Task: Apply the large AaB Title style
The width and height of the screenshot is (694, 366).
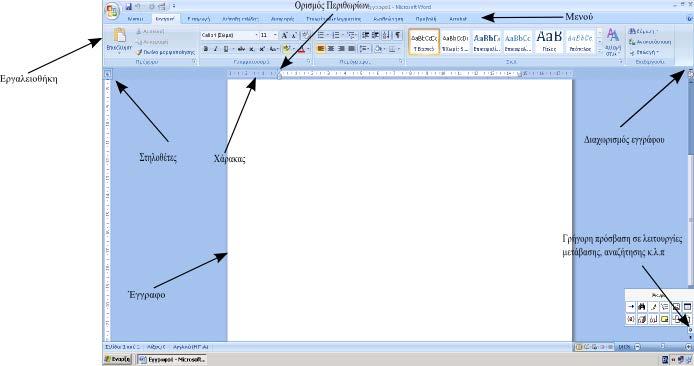Action: (x=549, y=42)
